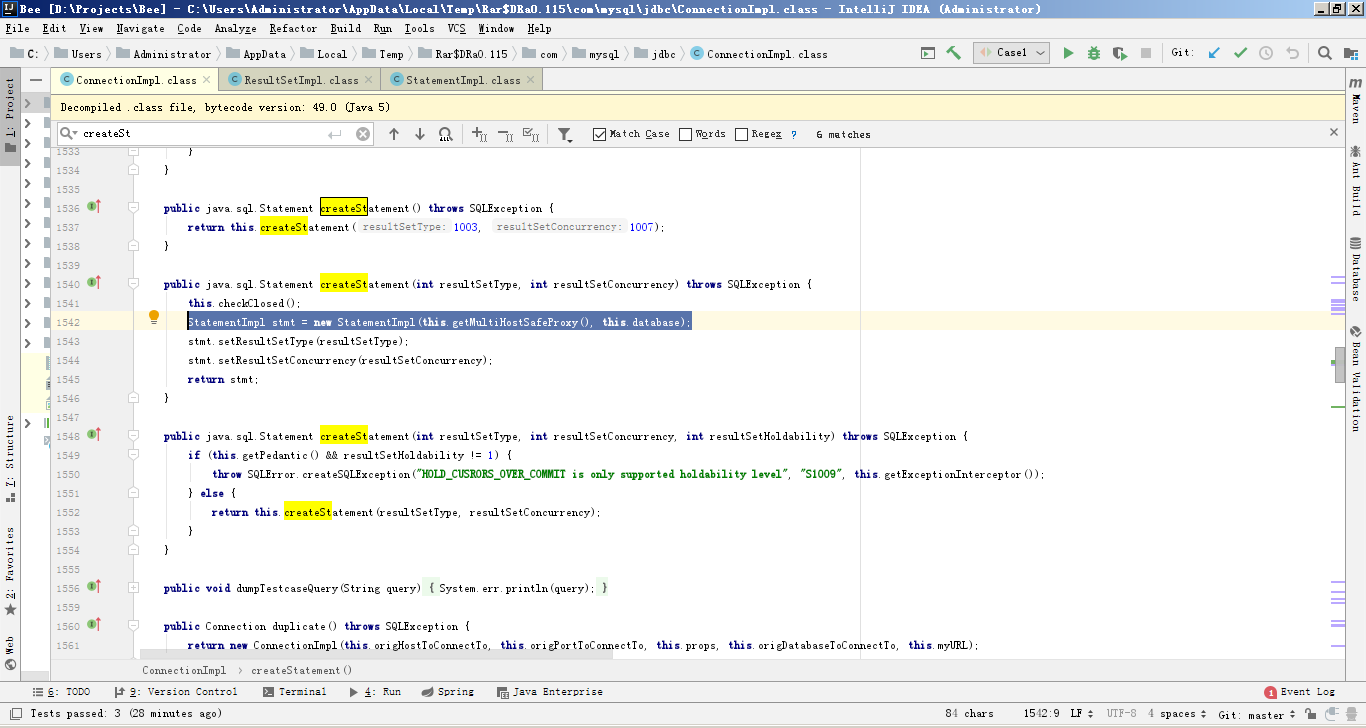Enable the Regex checkbox

741,134
